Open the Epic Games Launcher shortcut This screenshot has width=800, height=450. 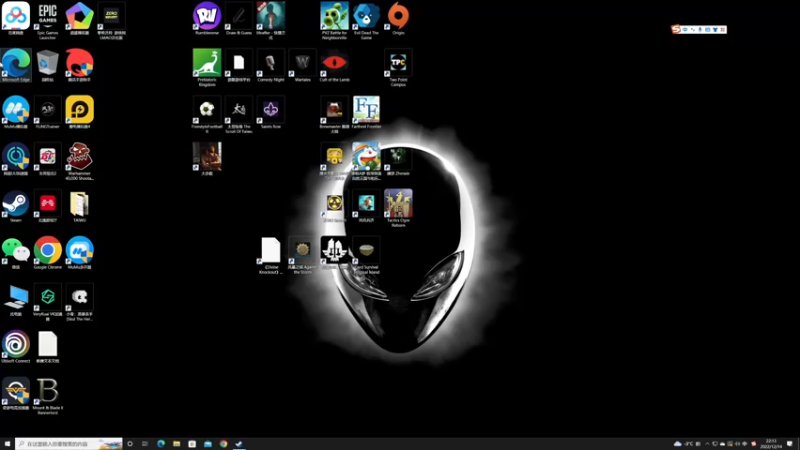[47, 19]
